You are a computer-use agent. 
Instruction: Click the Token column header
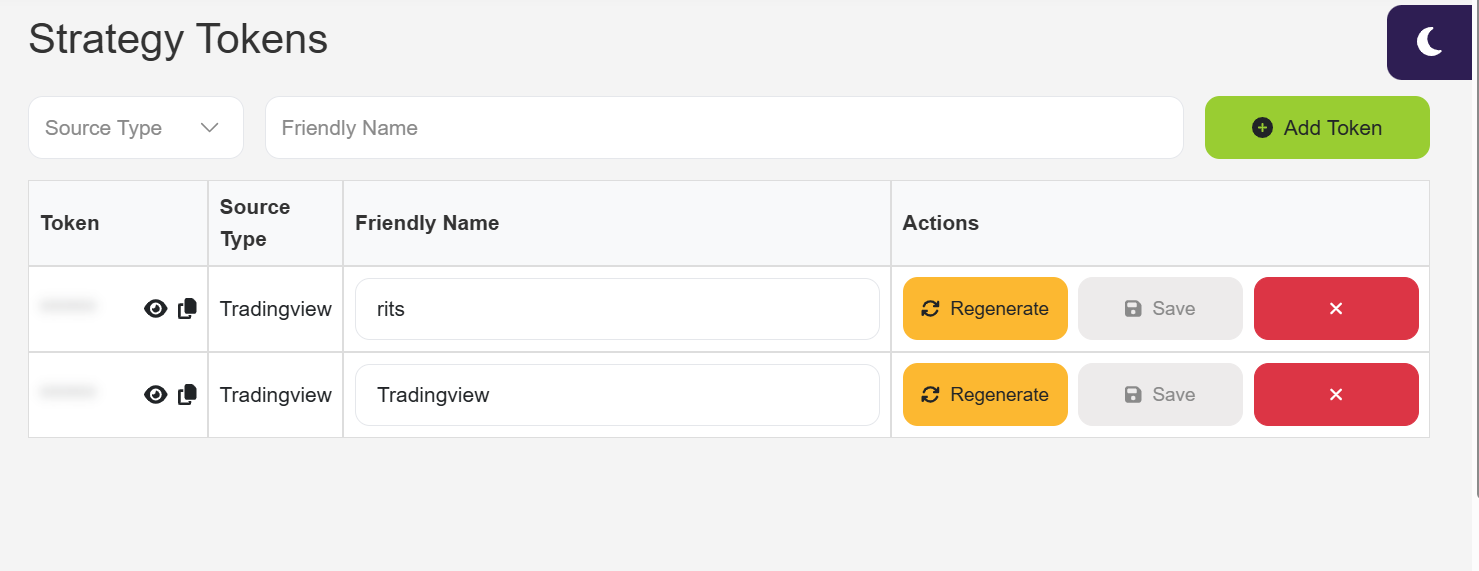click(70, 223)
